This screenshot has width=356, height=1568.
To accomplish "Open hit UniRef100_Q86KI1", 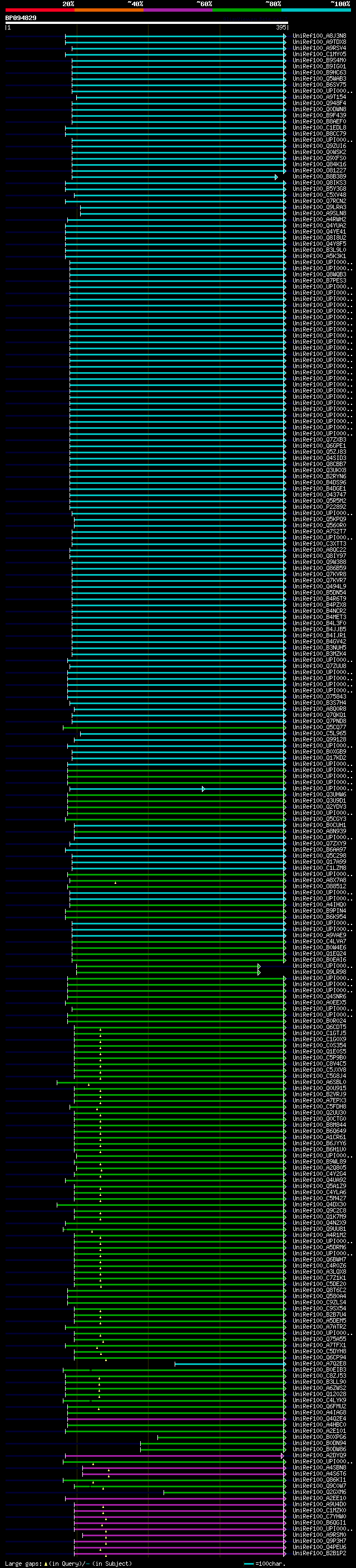I will 319,1480.
